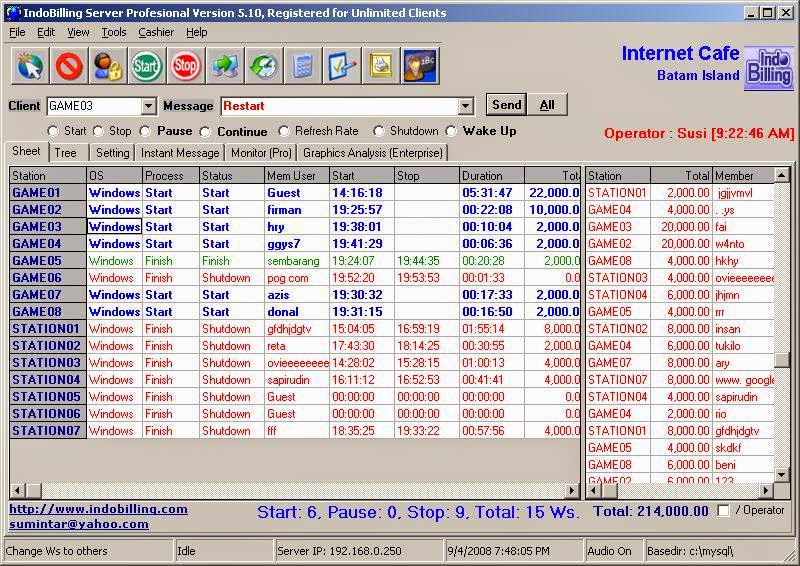Click Server IP 192.168.0.250 status entry
Screen dimensions: 800x566
(x=359, y=551)
